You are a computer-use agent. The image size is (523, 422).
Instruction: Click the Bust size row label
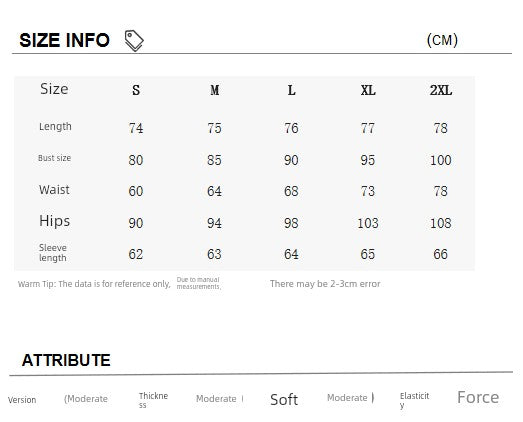pos(54,158)
